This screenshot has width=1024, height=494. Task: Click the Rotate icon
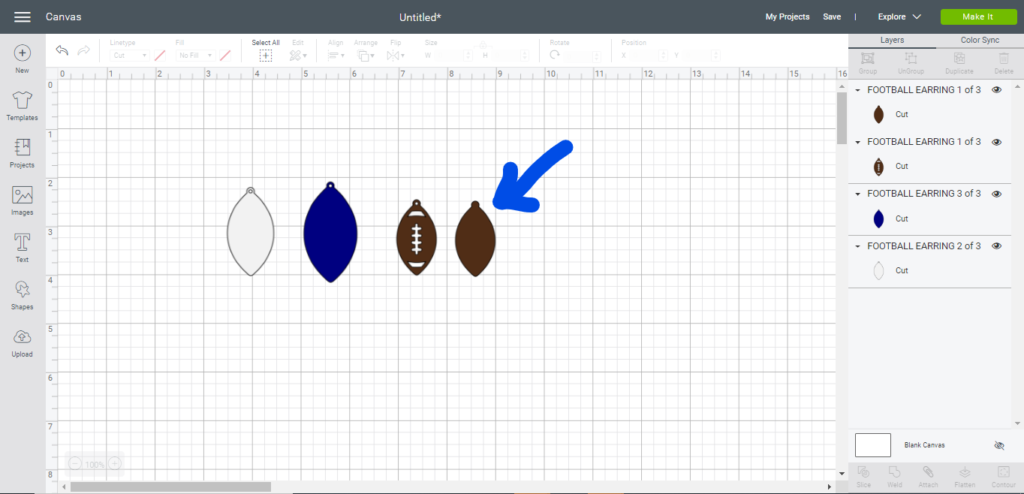555,56
